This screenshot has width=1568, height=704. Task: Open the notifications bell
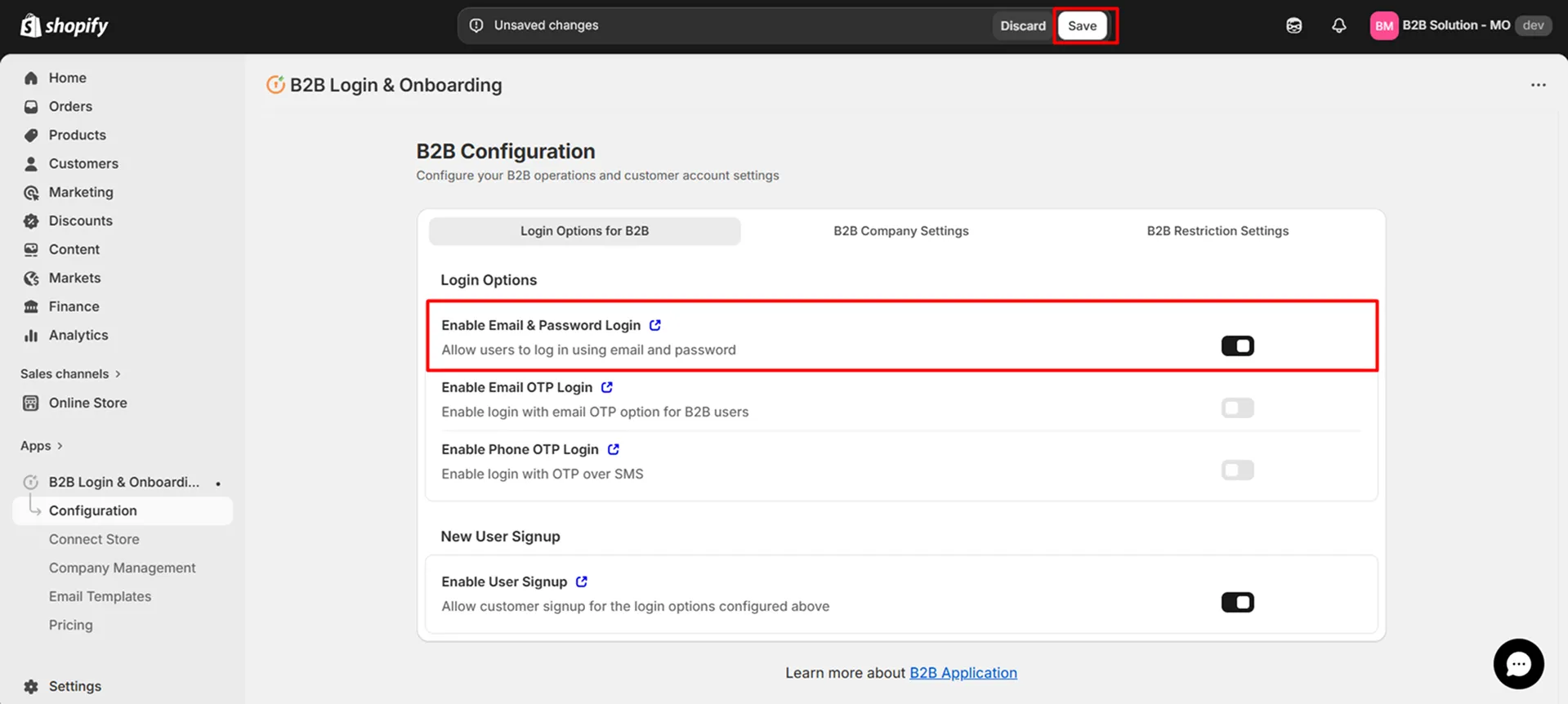(x=1338, y=25)
